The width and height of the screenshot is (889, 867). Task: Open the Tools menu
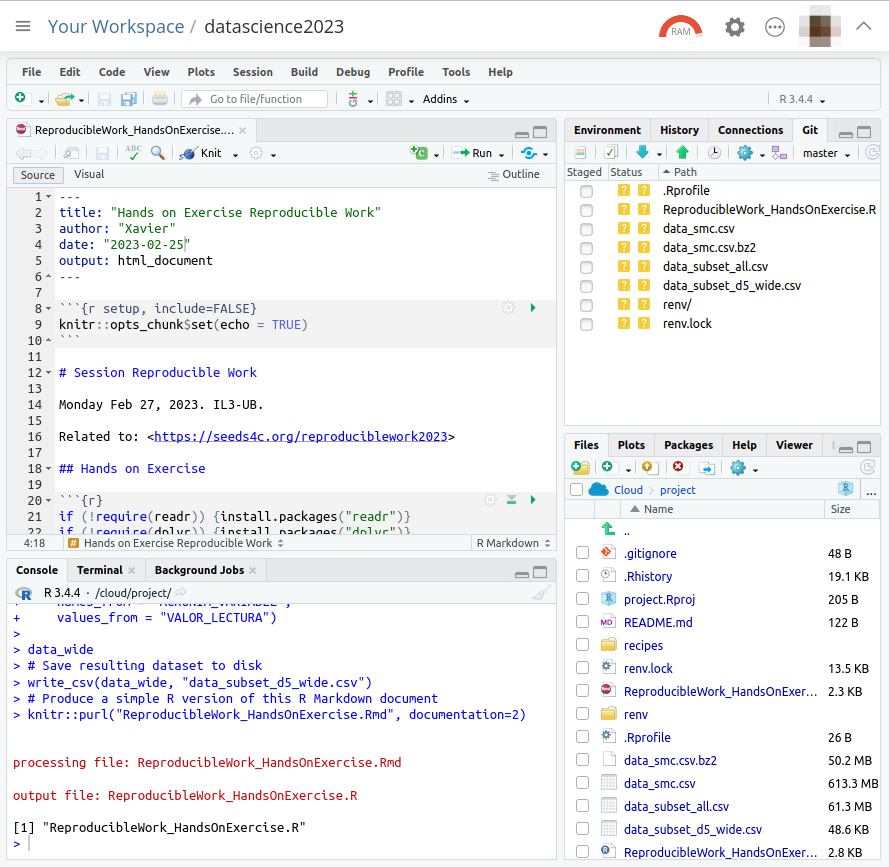point(456,72)
